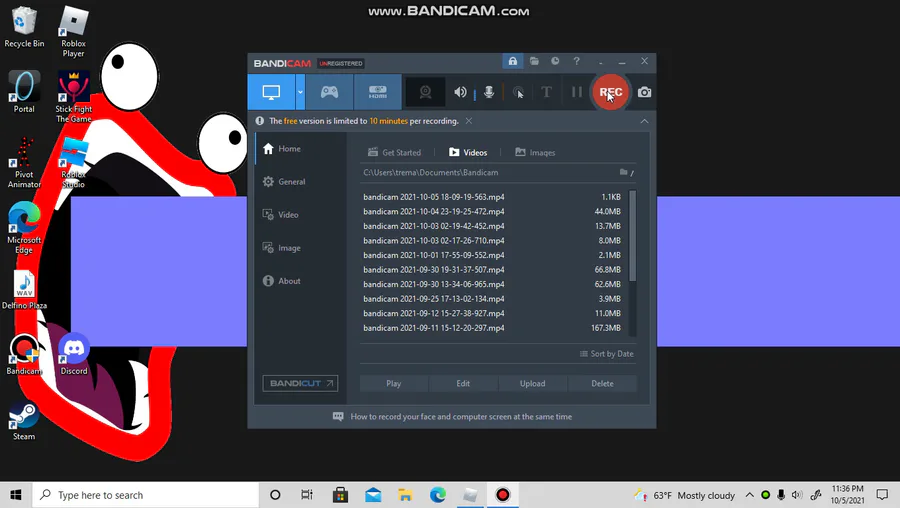Click the Upload button
Screen dimensions: 900x508
click(x=533, y=383)
